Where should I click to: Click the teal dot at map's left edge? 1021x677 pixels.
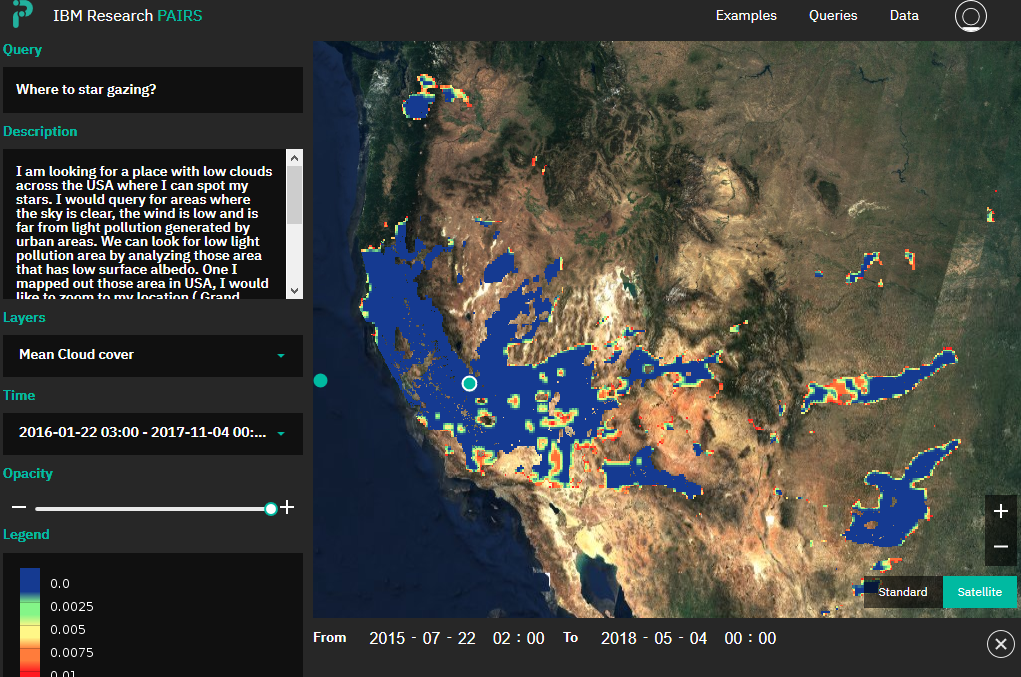(x=320, y=381)
